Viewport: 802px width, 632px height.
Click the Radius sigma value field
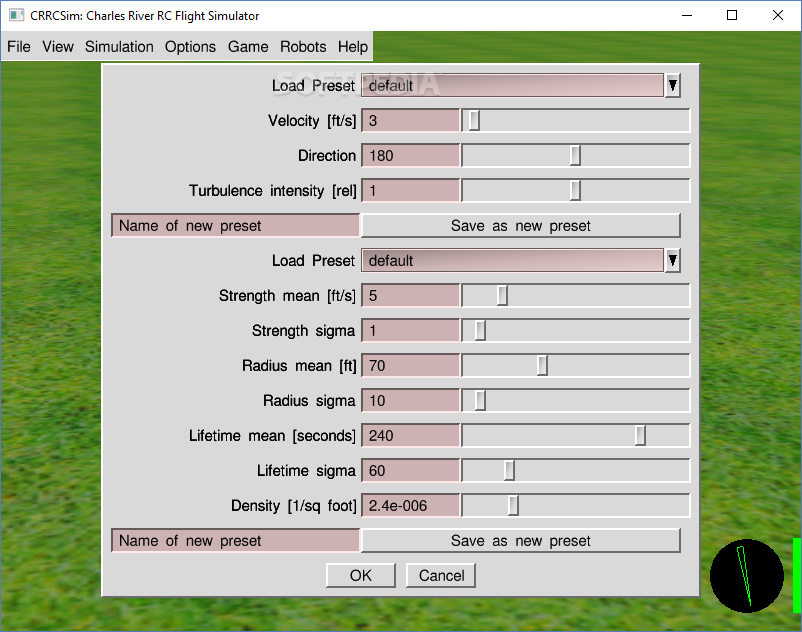(x=411, y=400)
